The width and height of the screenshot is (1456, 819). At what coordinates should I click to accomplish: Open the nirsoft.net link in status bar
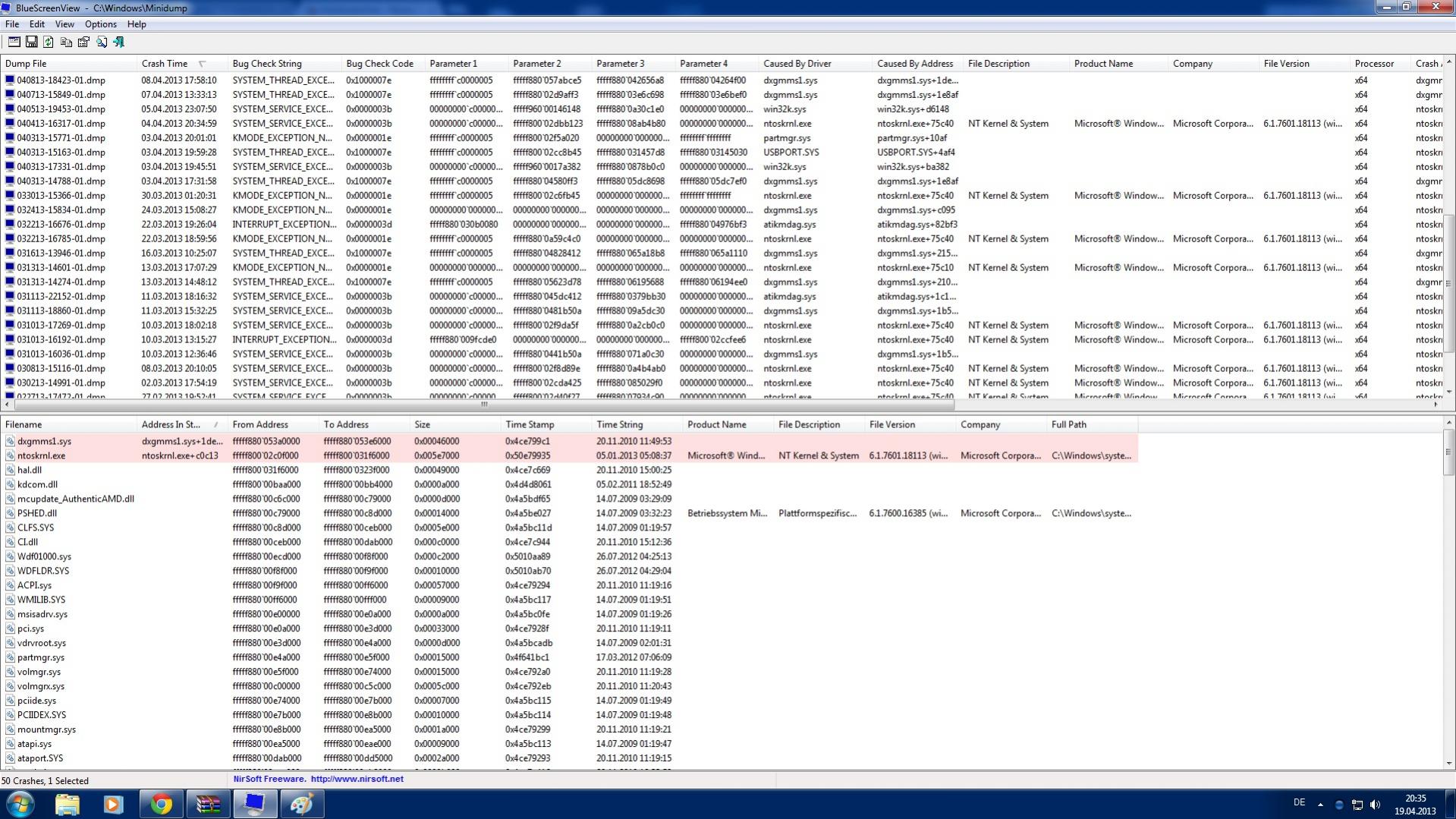pos(357,779)
